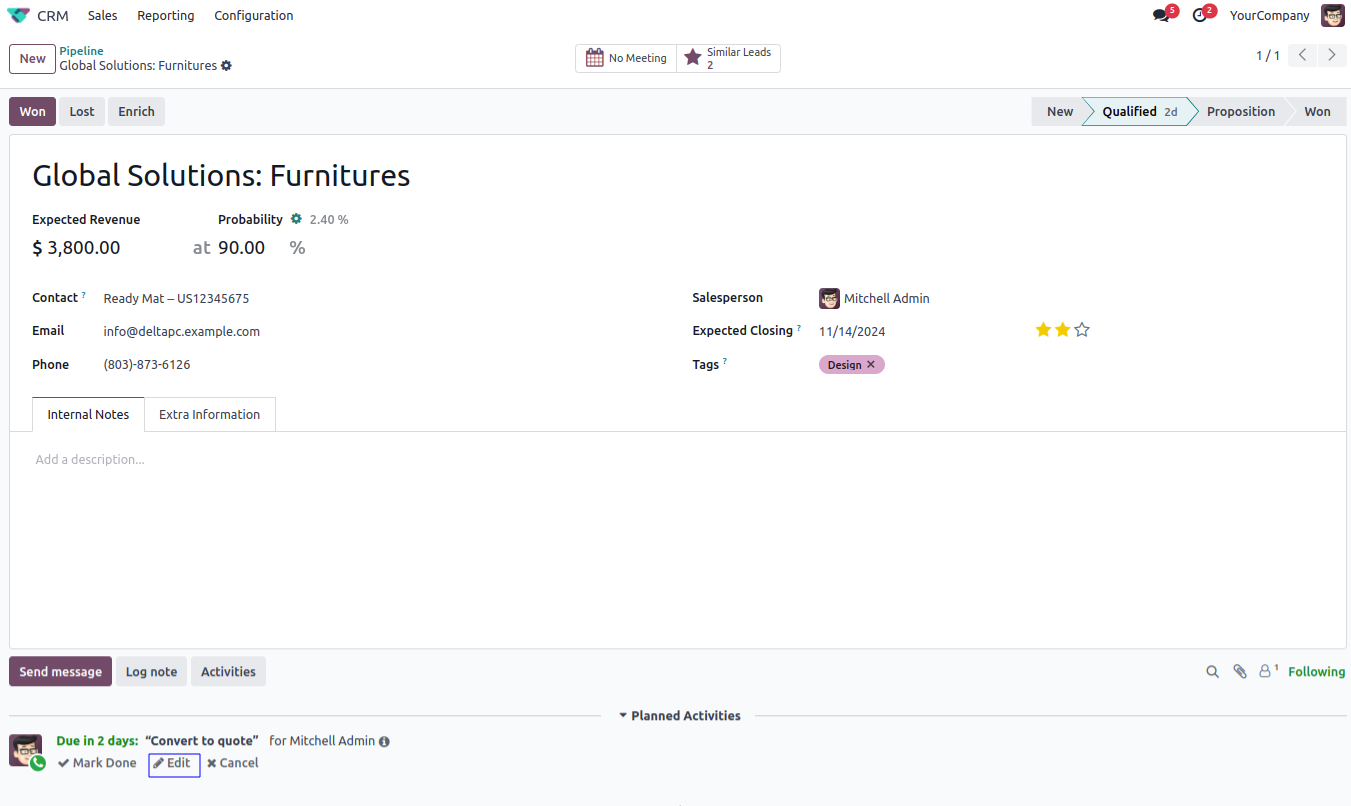The height and width of the screenshot is (806, 1351).
Task: Search messages with the magnifier icon
Action: tap(1212, 672)
